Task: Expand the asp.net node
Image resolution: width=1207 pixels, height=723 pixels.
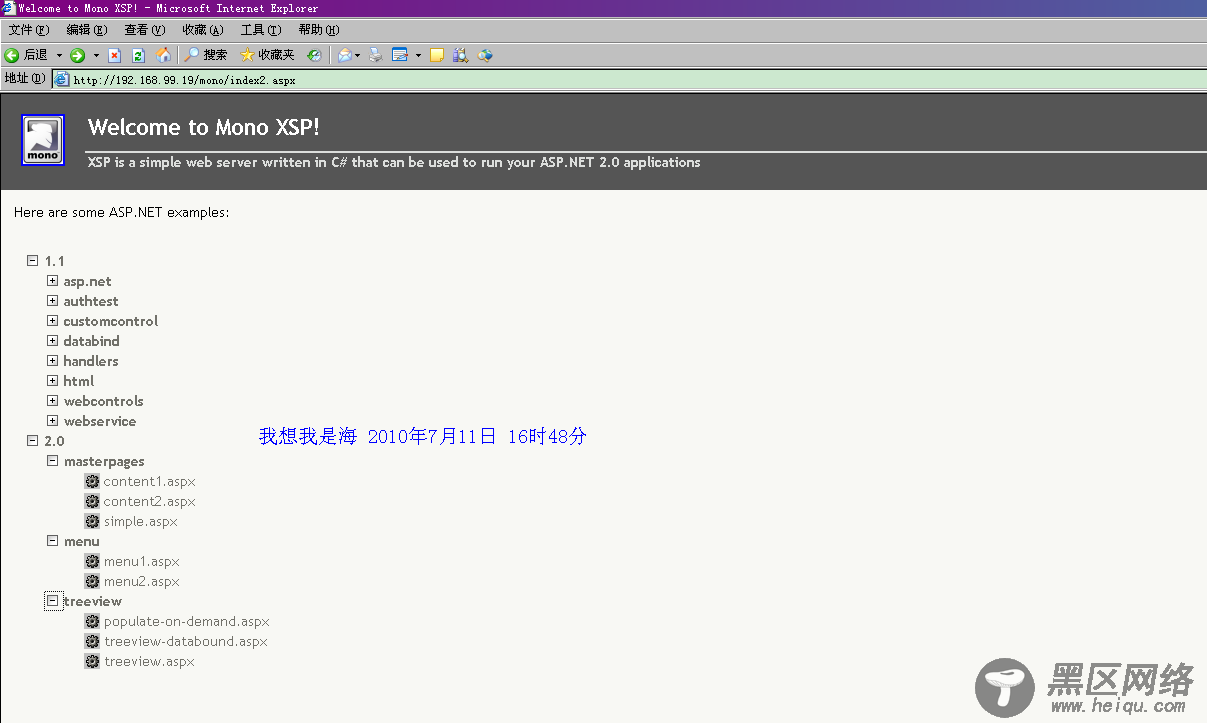Action: tap(52, 280)
